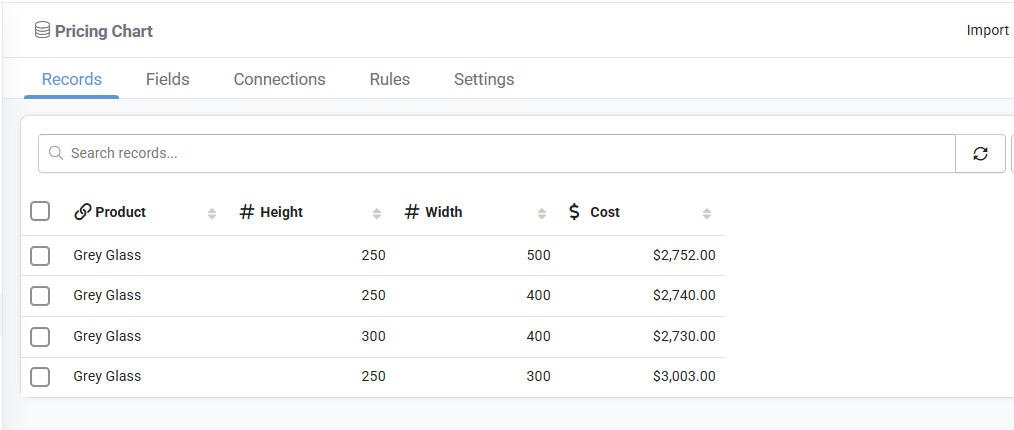This screenshot has width=1014, height=430.
Task: Go to the Rules tab
Action: [x=390, y=79]
